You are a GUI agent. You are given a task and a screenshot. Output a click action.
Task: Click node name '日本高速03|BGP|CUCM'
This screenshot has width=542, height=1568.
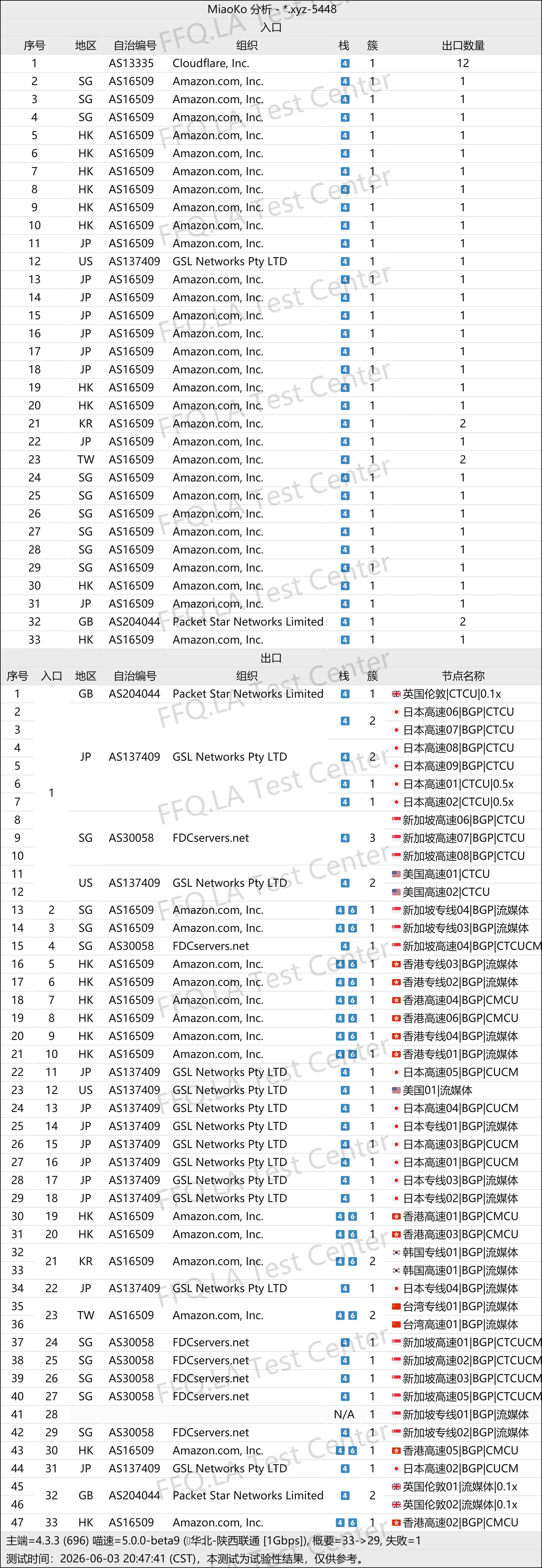[x=460, y=1144]
